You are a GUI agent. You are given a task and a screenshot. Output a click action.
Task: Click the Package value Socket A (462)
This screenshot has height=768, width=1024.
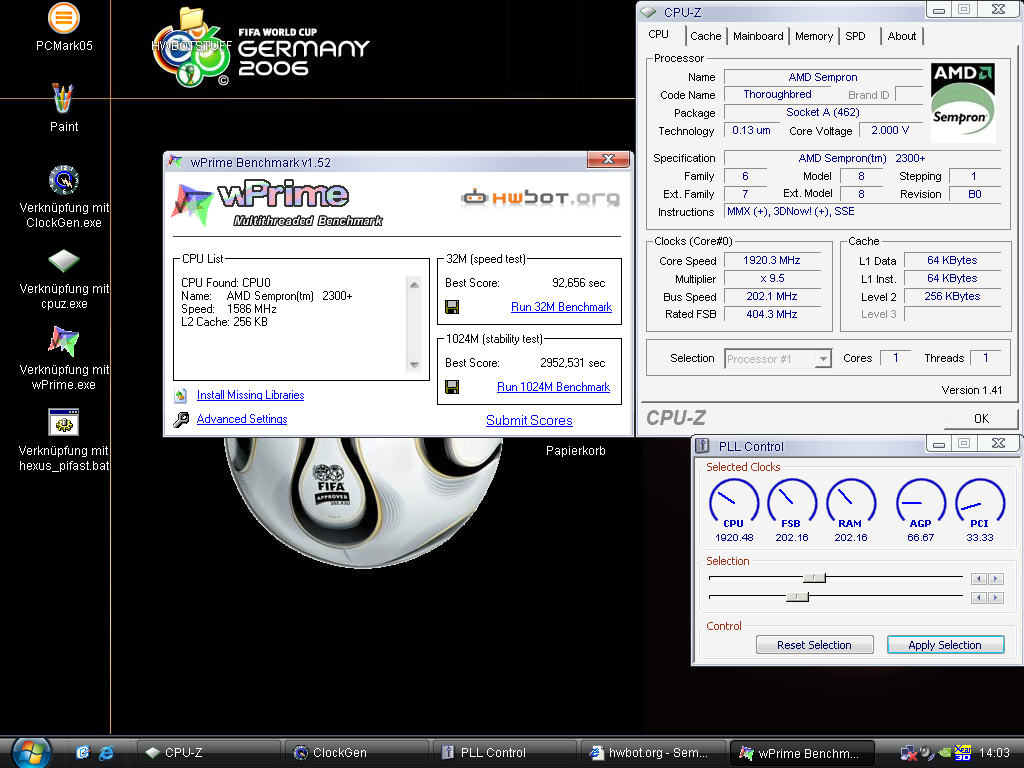click(x=823, y=112)
